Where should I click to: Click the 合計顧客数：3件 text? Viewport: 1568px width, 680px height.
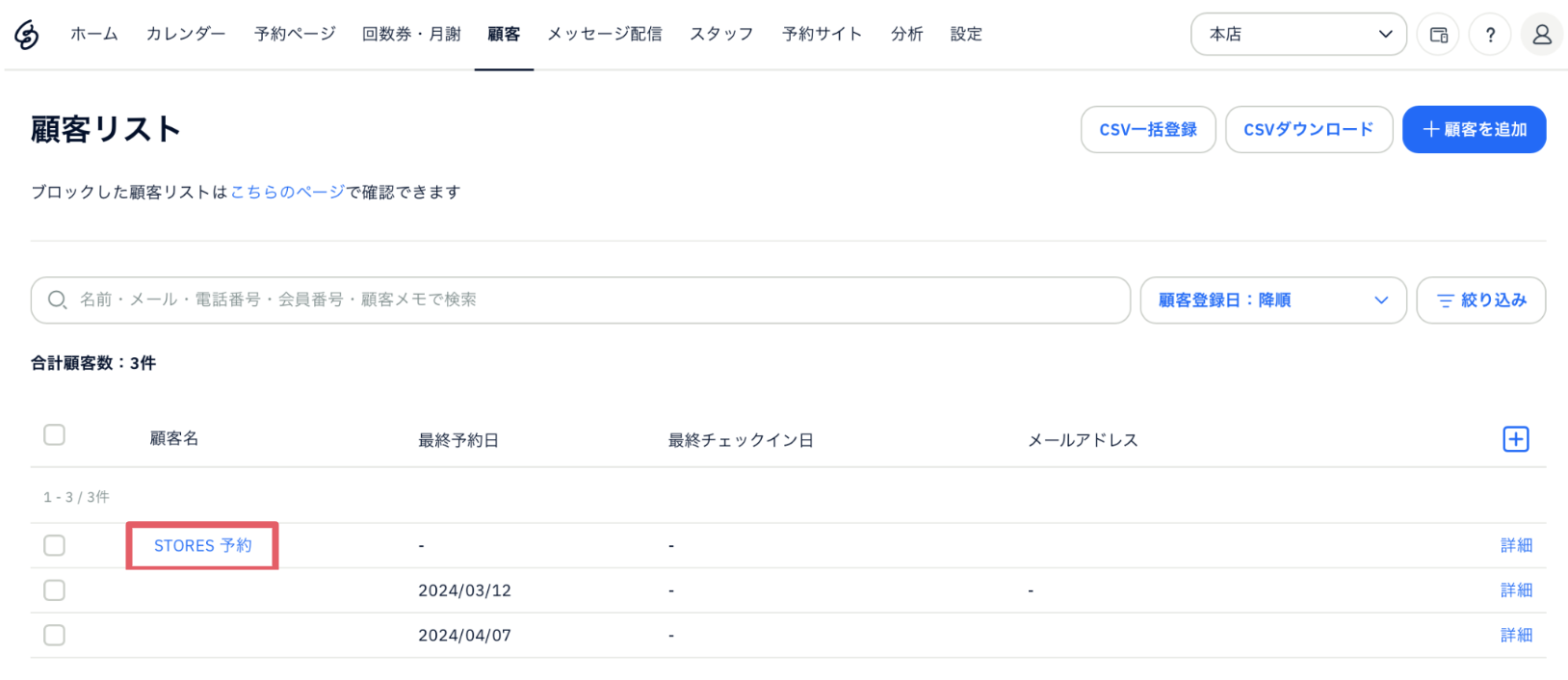point(93,363)
